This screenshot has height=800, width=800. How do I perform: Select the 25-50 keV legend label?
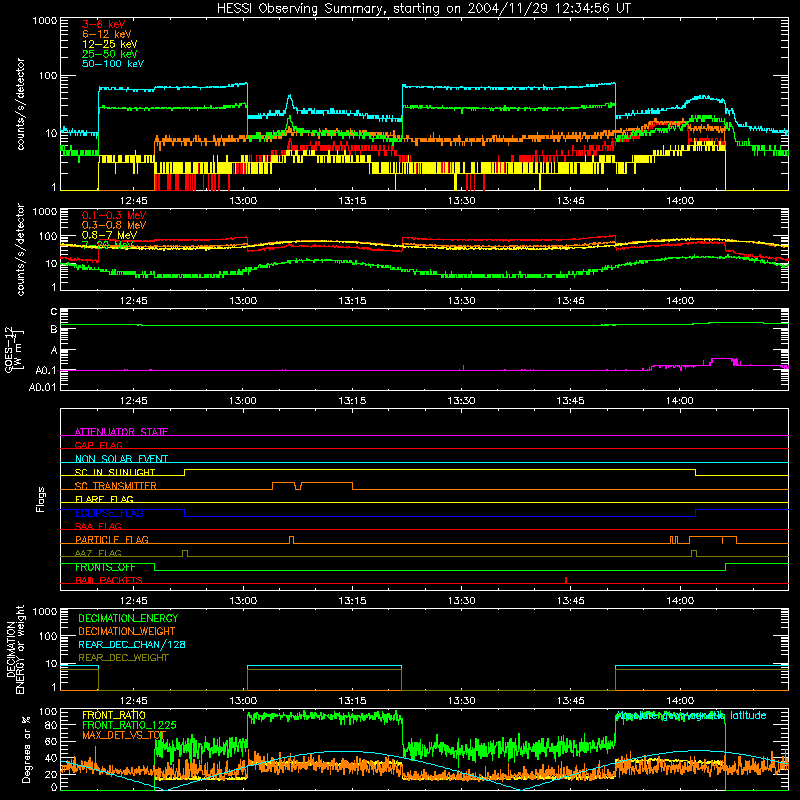pyautogui.click(x=110, y=54)
